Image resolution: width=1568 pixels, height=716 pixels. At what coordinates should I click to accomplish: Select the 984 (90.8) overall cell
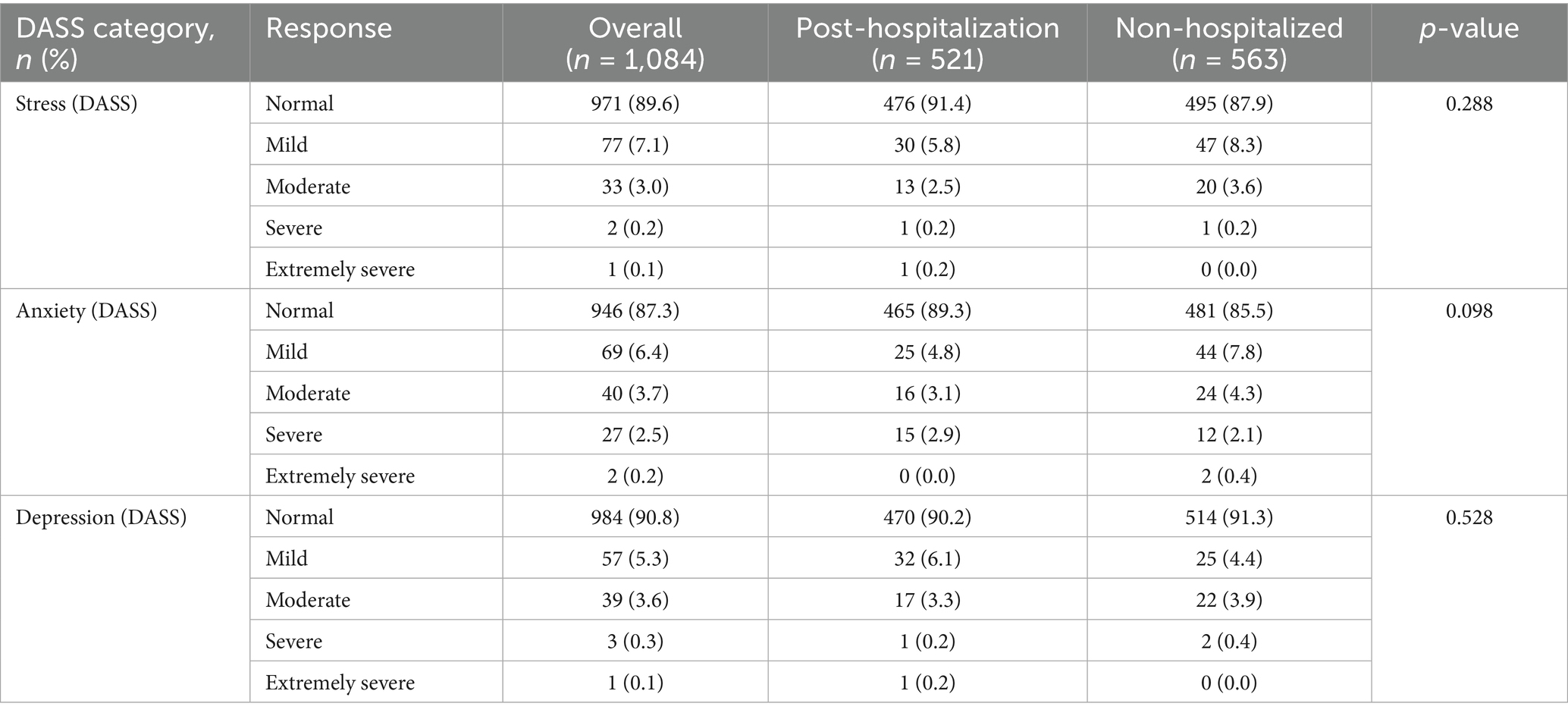[635, 517]
